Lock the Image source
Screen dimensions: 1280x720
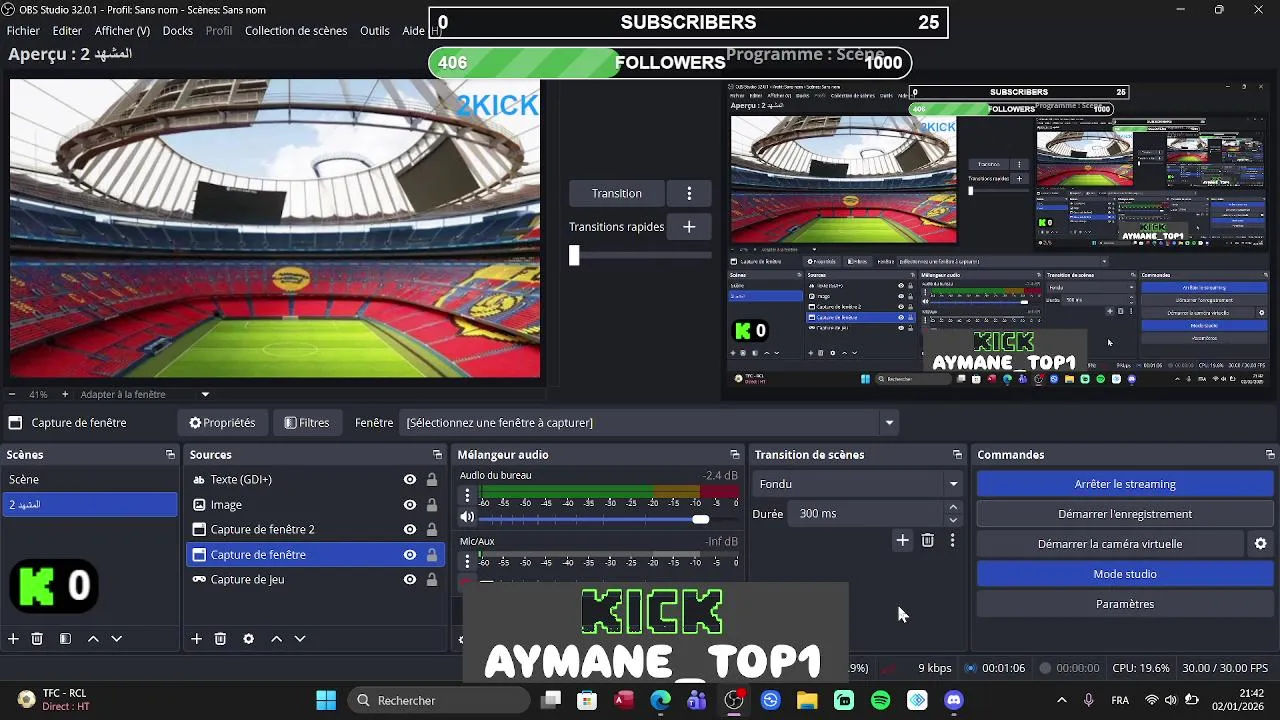[432, 505]
